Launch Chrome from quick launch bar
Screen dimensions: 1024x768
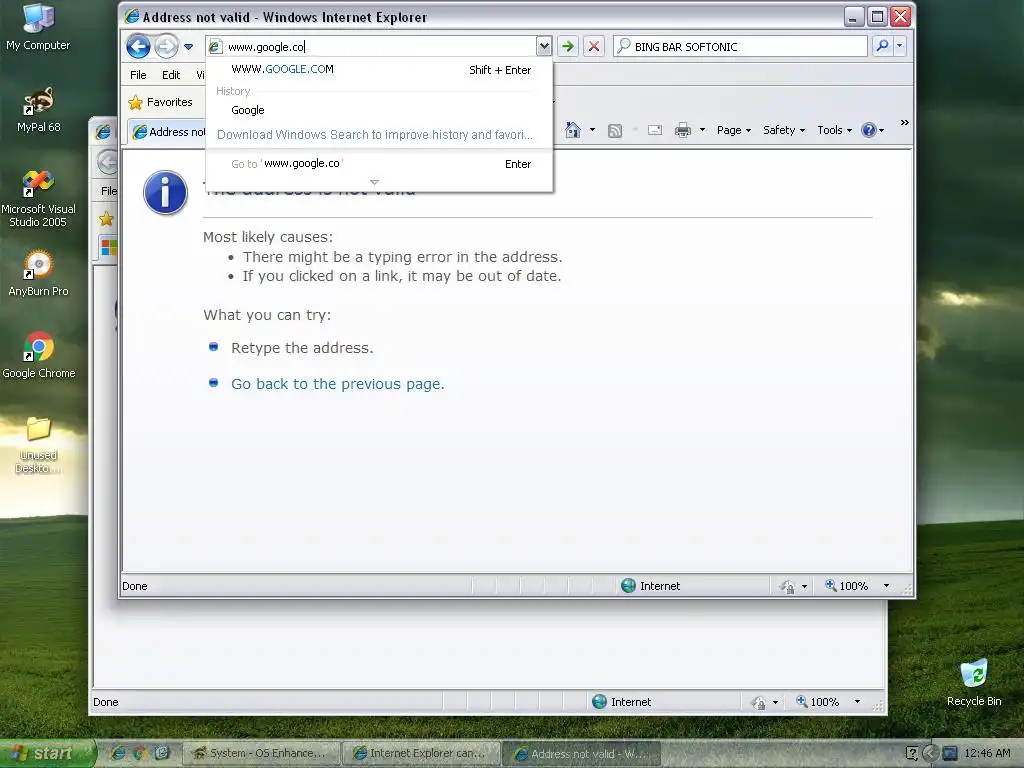140,753
